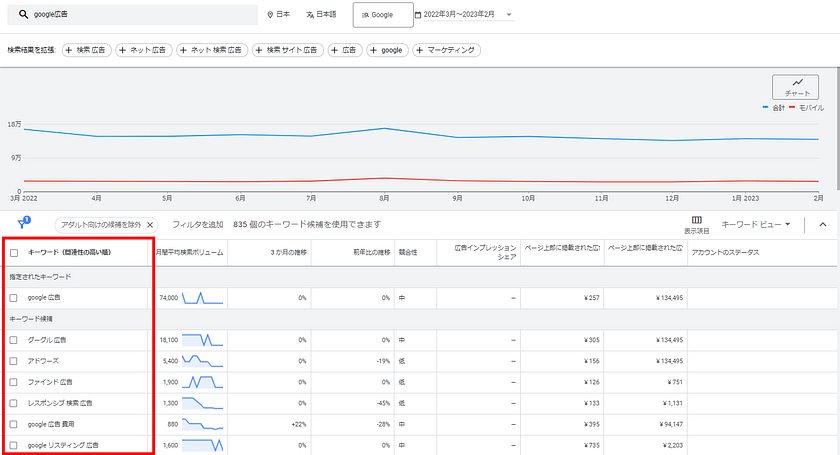This screenshot has height=455, width=840.
Task: Check the google 広告 keyword row
Action: coord(14,298)
